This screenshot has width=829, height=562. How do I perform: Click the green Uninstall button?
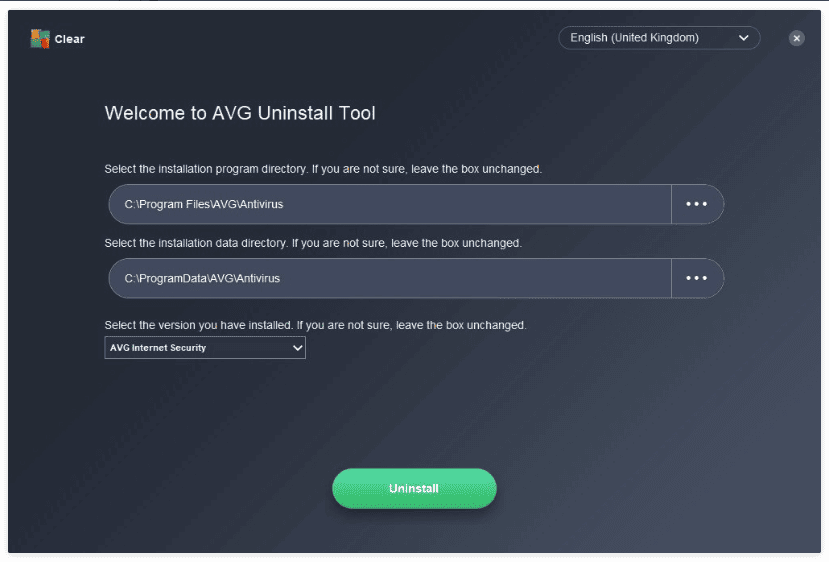(x=414, y=489)
